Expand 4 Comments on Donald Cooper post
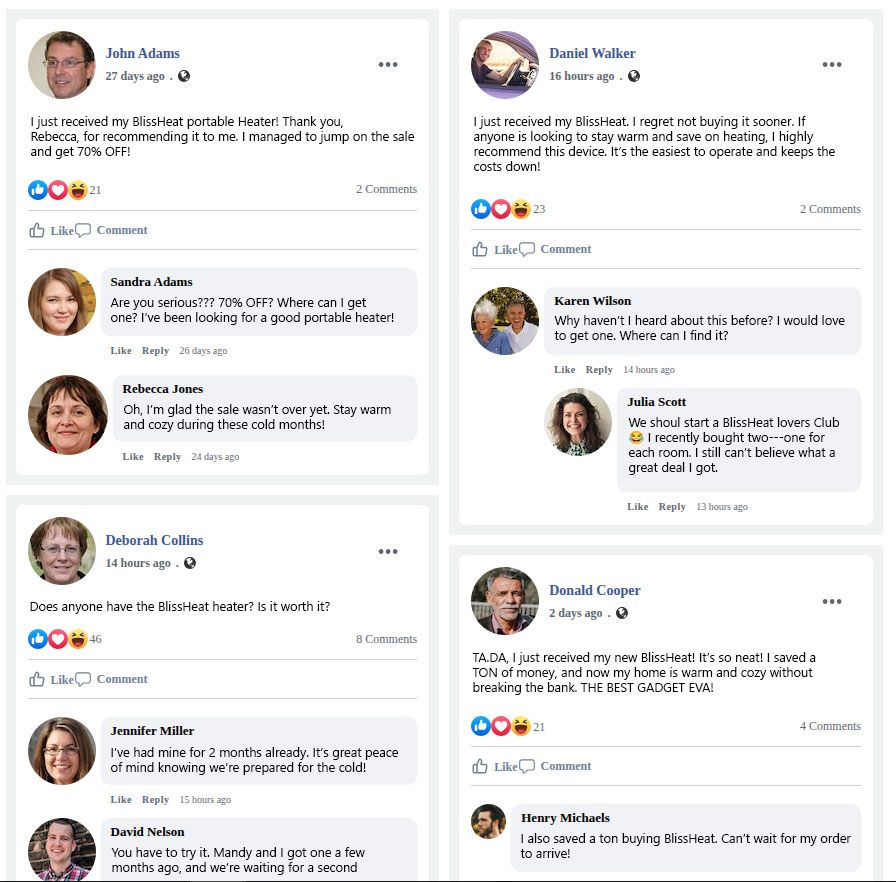Image resolution: width=896 pixels, height=882 pixels. click(830, 726)
